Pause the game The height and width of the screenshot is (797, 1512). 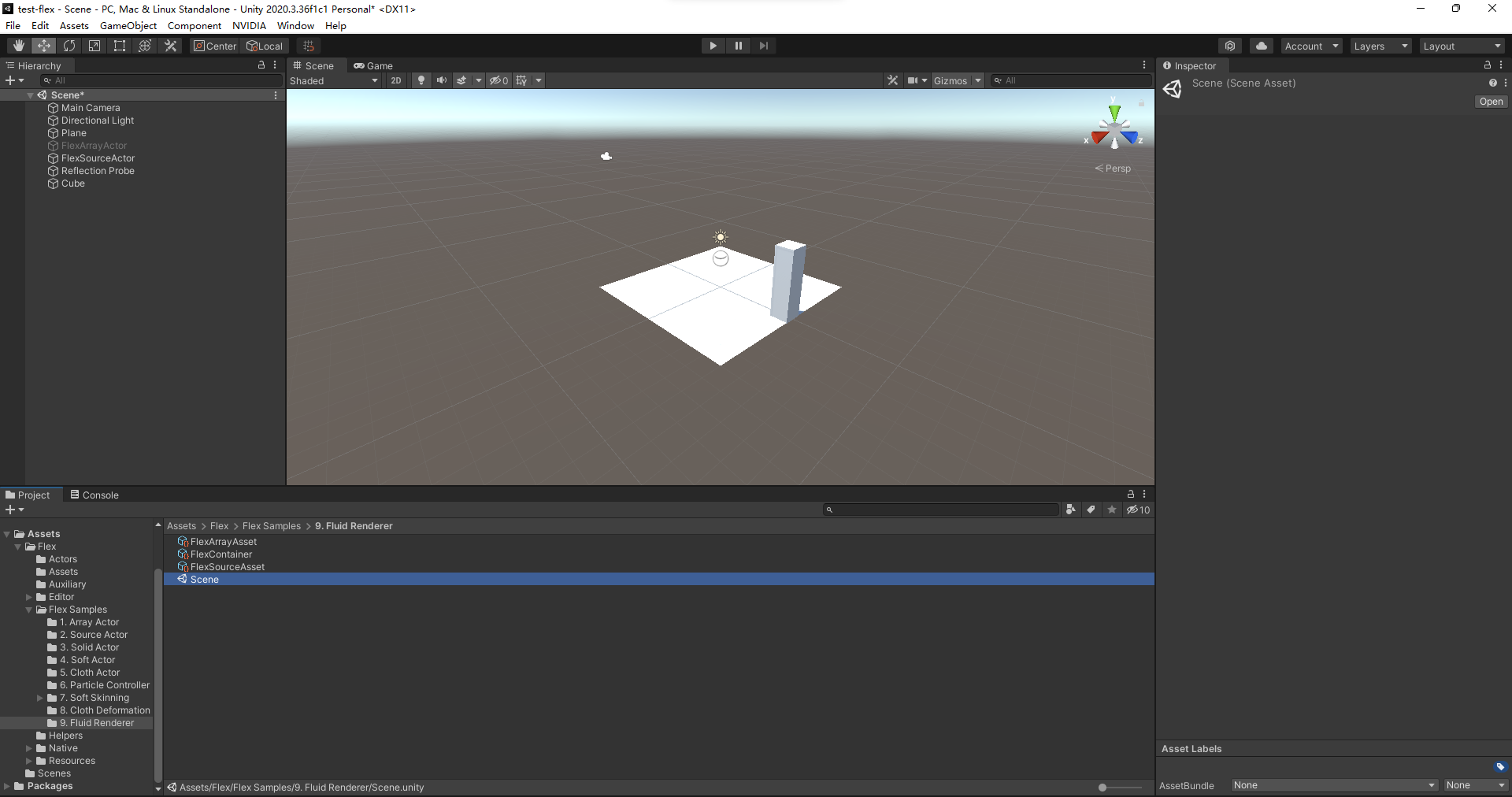click(x=738, y=46)
